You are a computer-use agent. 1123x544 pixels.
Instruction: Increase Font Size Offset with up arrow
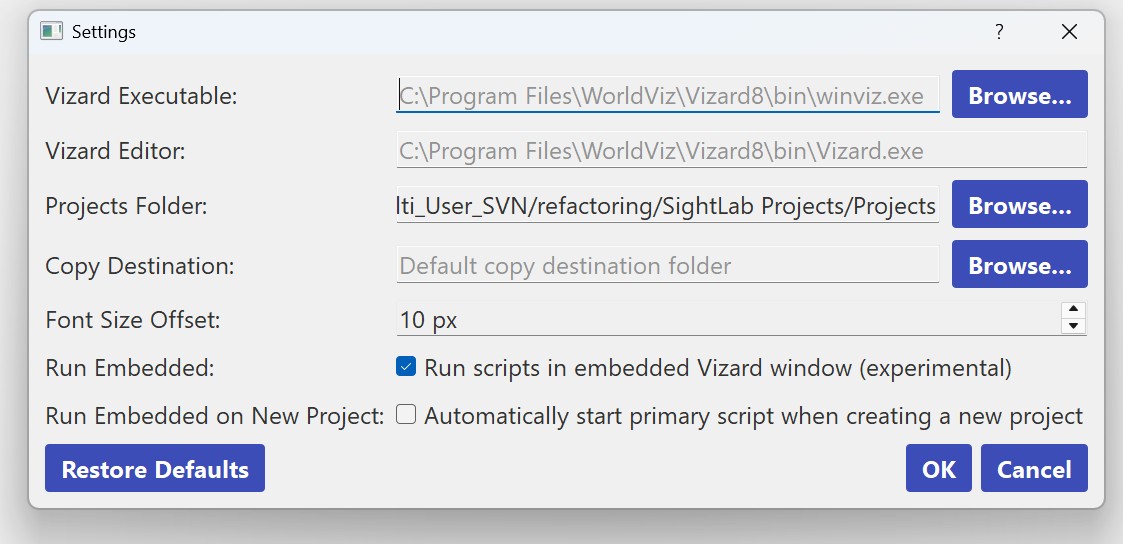1073,310
